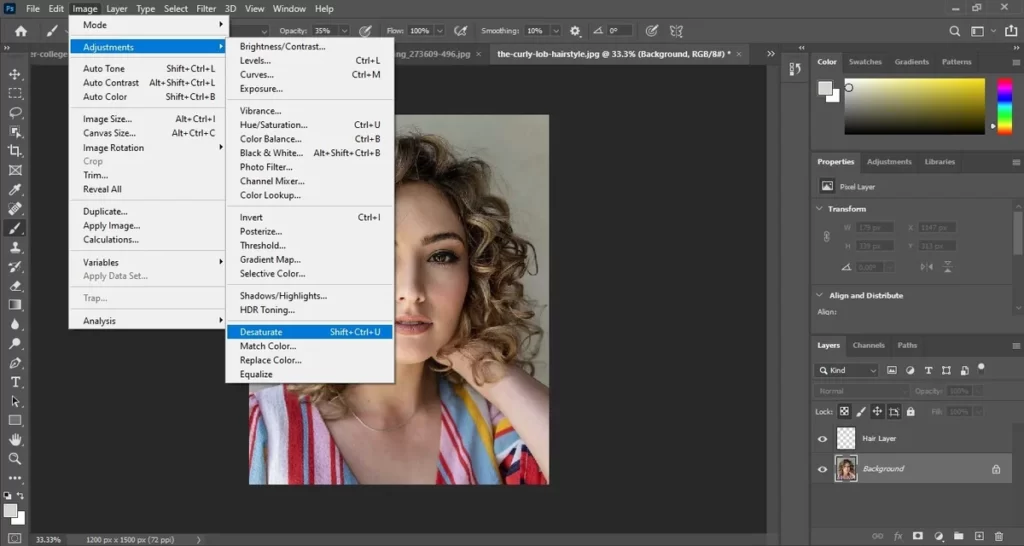Collapse the Transform section

(x=820, y=209)
